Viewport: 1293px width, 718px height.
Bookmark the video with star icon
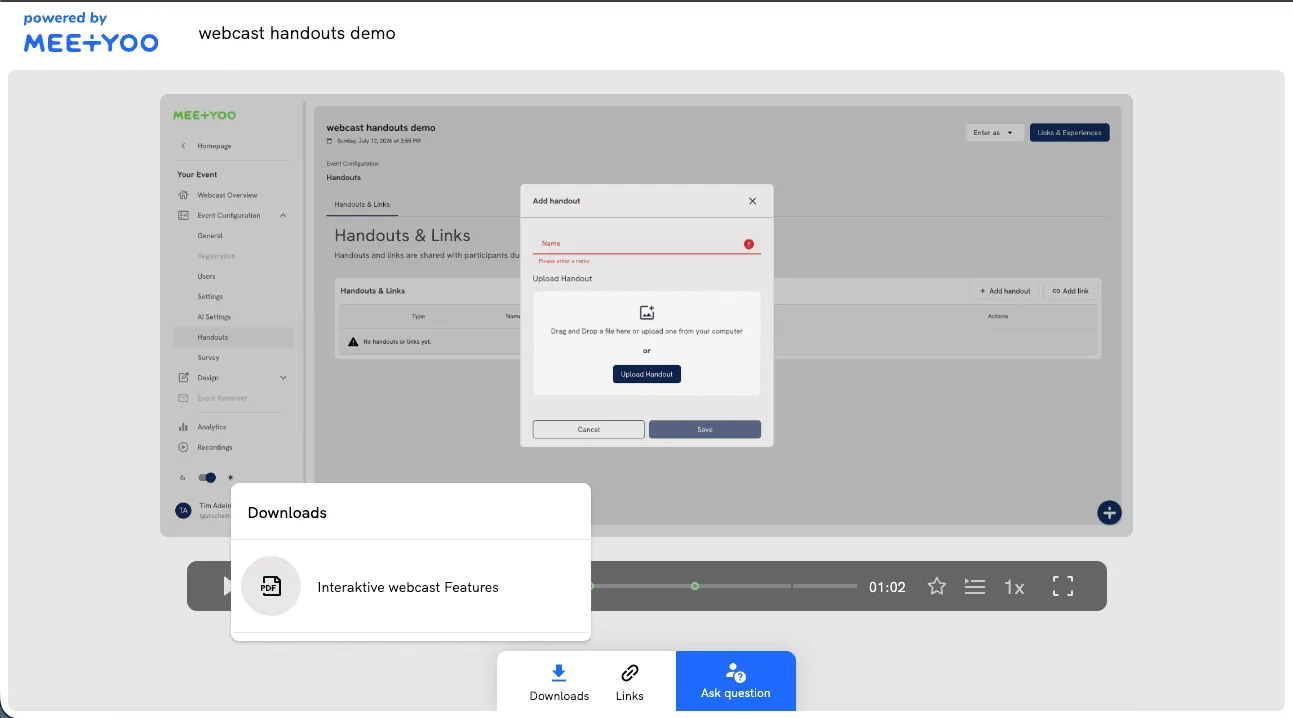click(x=937, y=587)
